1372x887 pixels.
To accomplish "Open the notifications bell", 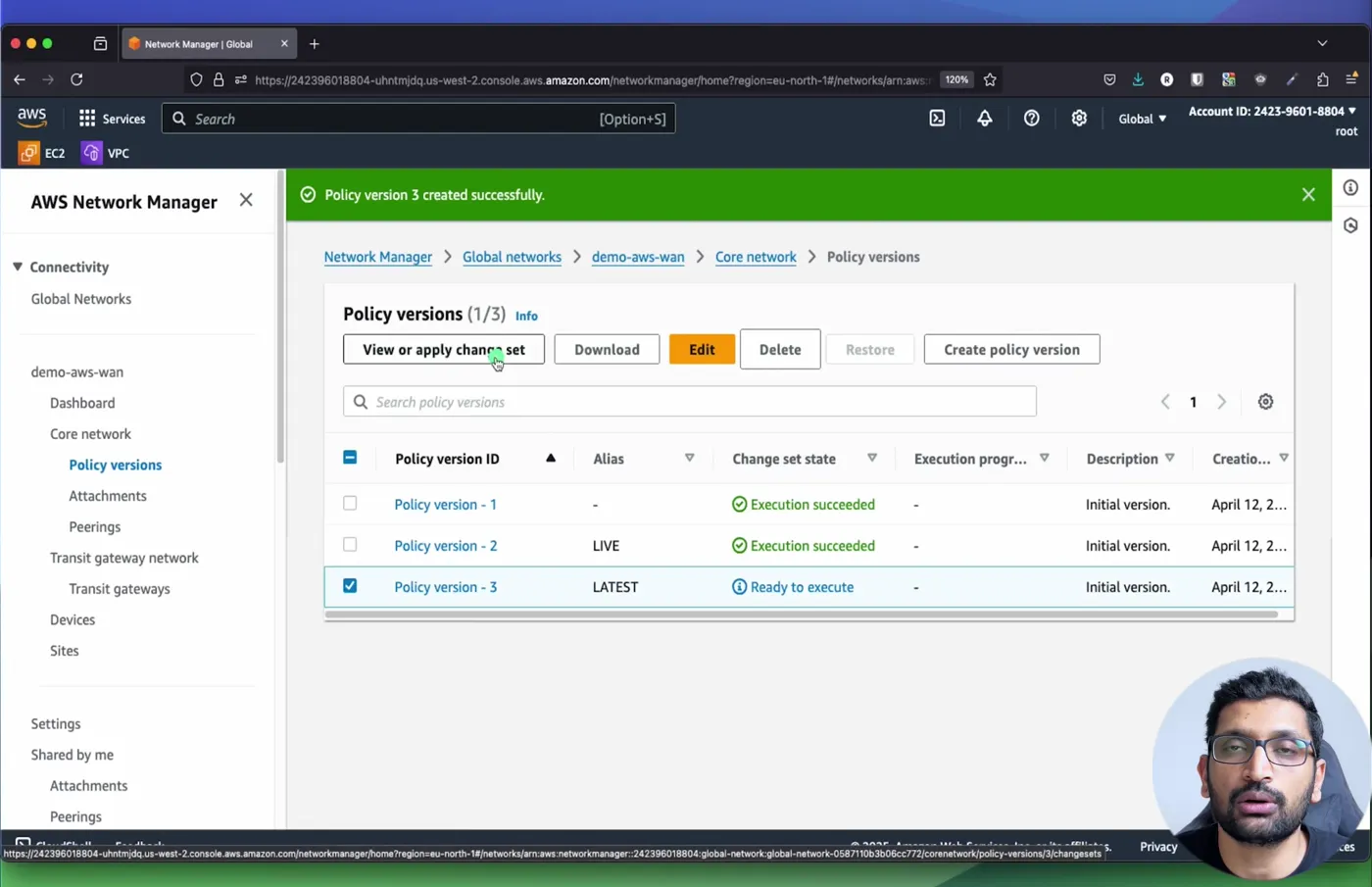I will click(984, 119).
